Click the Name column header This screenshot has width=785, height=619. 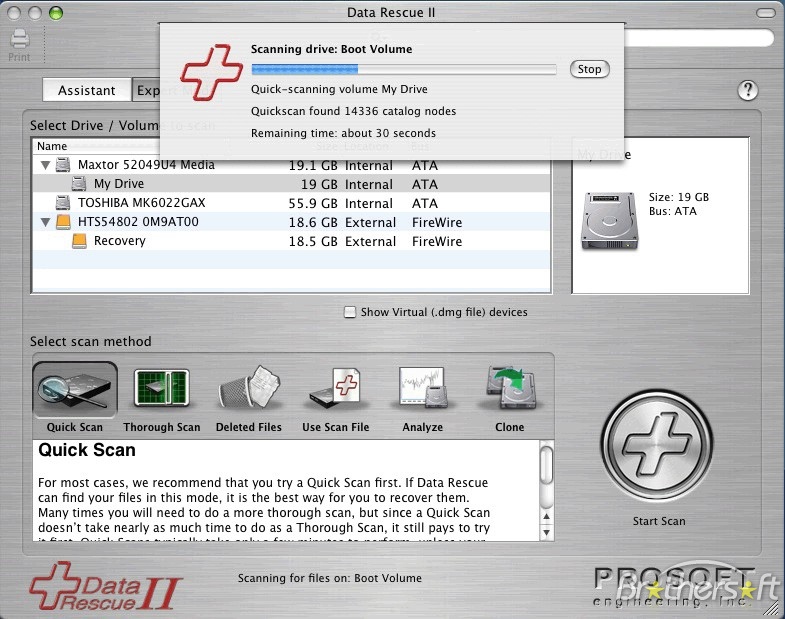coord(52,146)
